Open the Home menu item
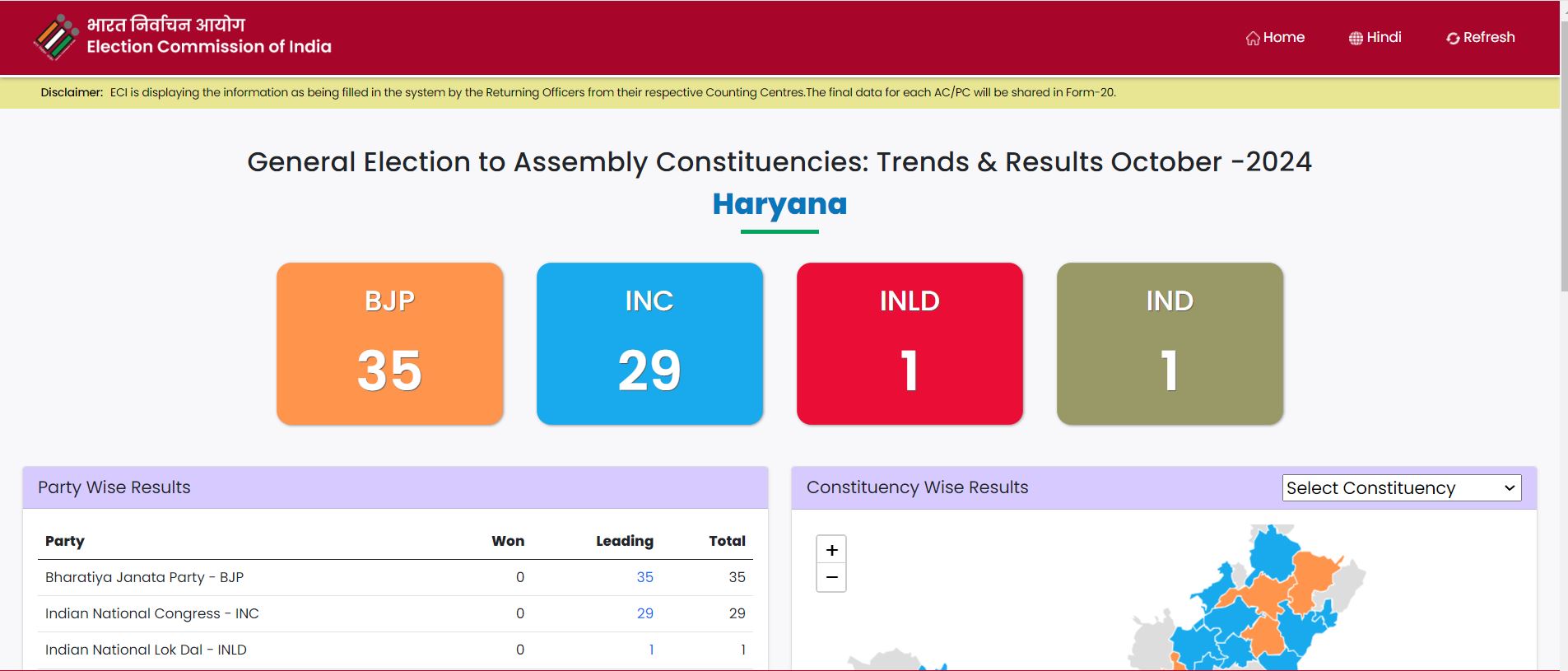 (1283, 38)
